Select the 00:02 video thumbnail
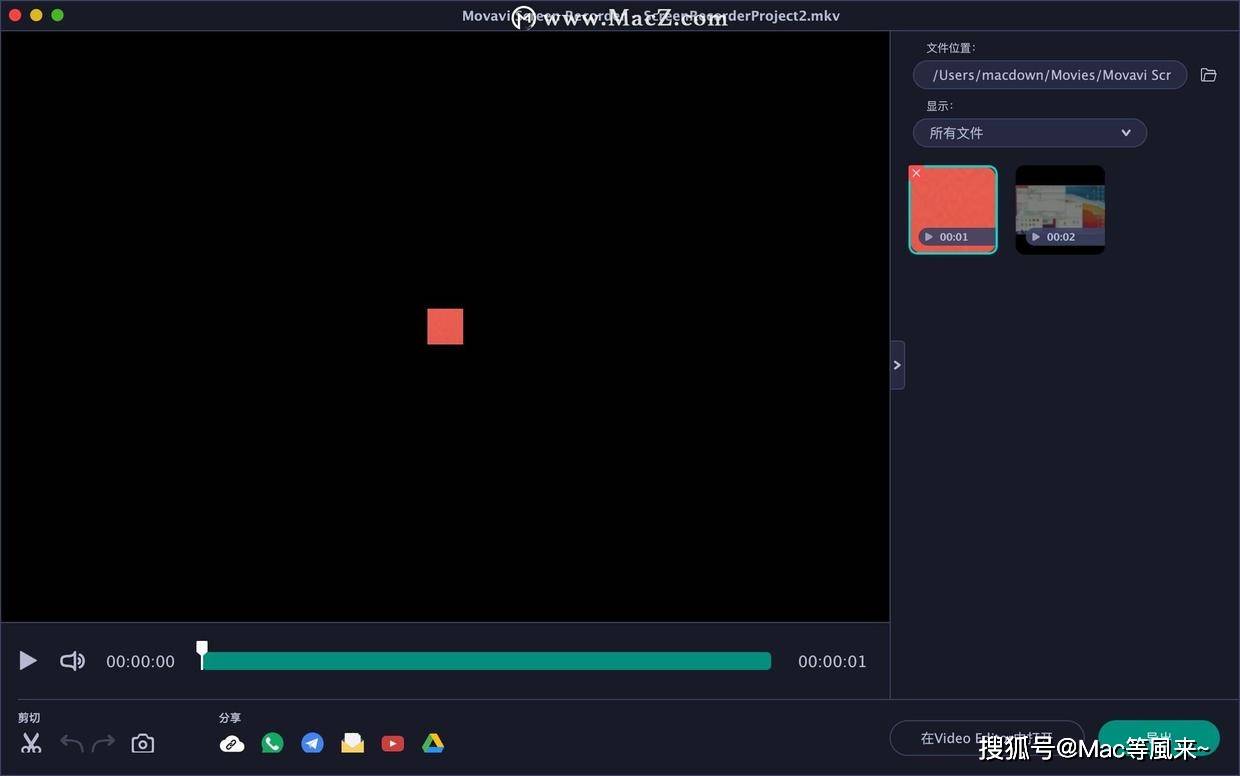The width and height of the screenshot is (1240, 776). [x=1060, y=208]
